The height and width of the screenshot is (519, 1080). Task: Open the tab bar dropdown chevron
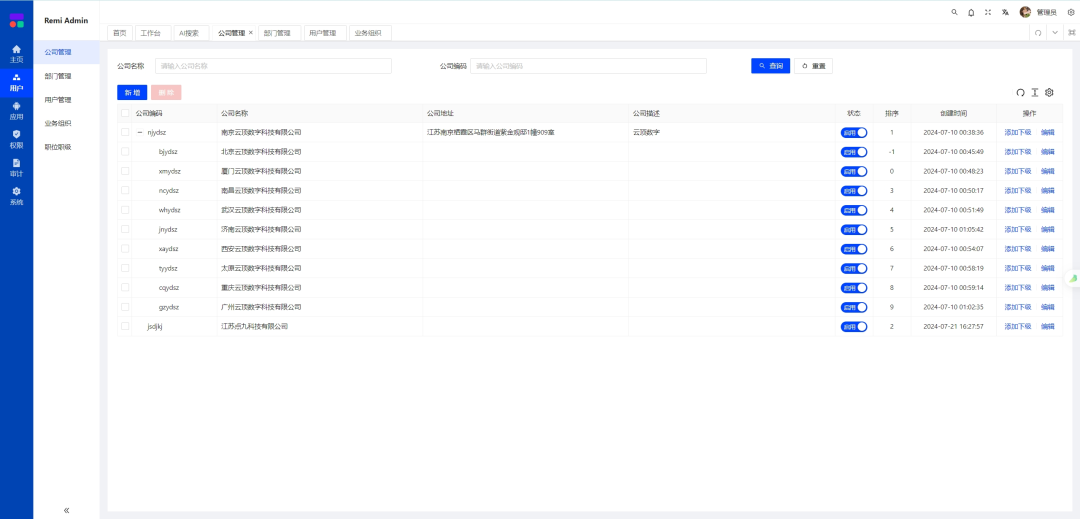click(x=1055, y=33)
